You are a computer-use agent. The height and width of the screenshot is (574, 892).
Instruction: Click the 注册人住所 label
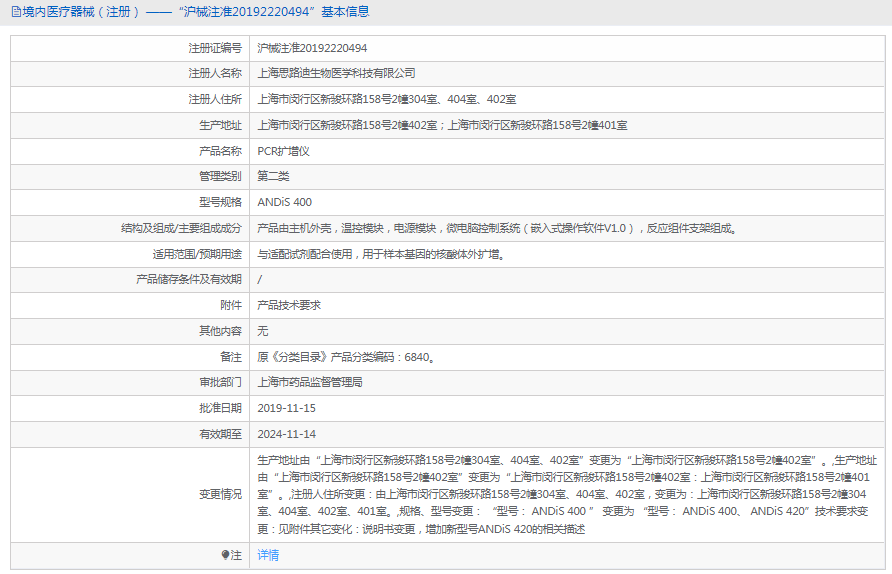pyautogui.click(x=215, y=100)
